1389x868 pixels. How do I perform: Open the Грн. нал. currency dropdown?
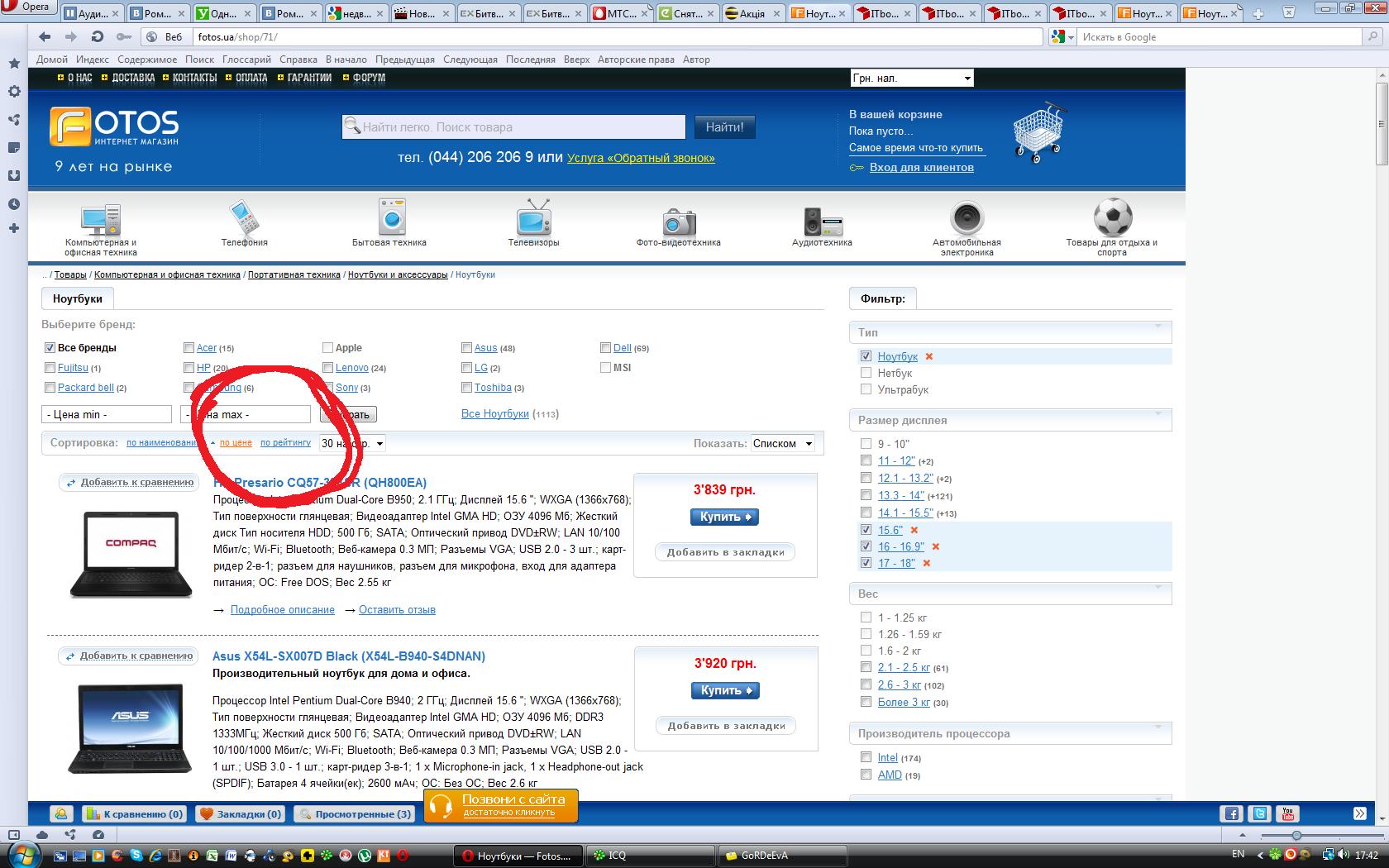tap(912, 78)
